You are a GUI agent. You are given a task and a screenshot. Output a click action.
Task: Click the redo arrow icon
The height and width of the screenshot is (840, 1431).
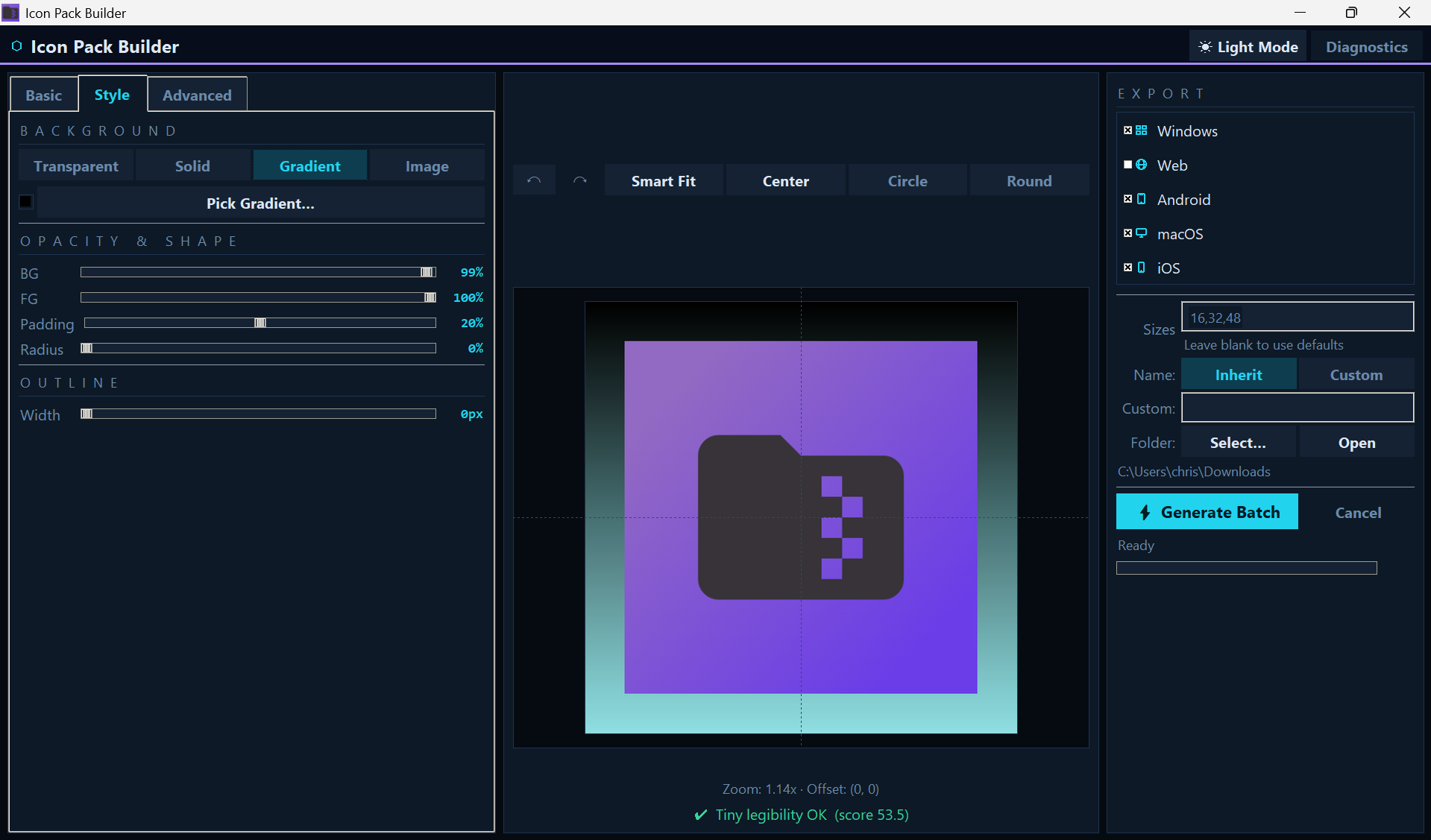click(580, 180)
